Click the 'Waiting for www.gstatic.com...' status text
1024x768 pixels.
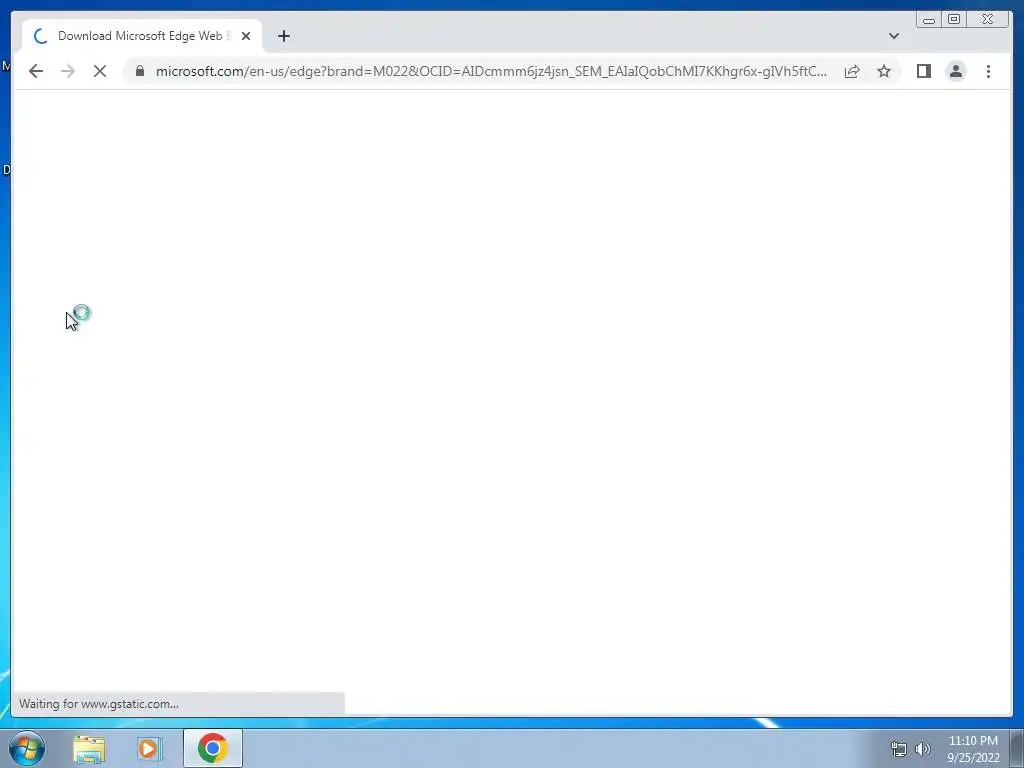pos(99,704)
